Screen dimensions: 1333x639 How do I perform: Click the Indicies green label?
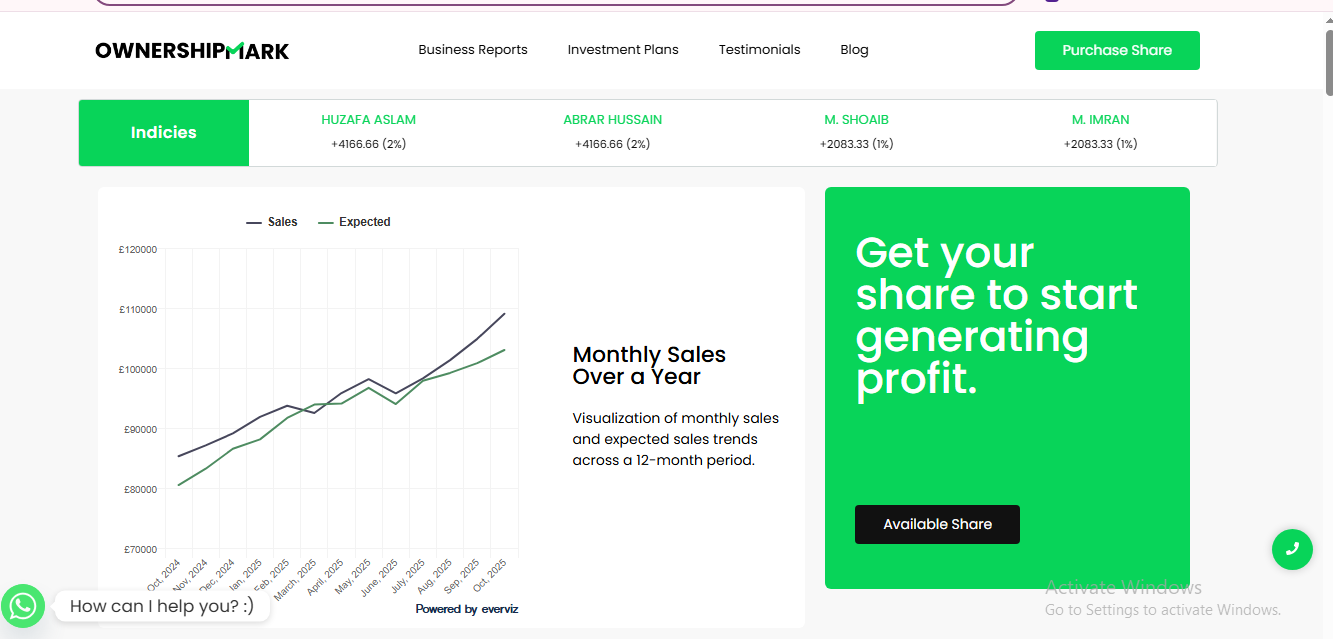164,133
